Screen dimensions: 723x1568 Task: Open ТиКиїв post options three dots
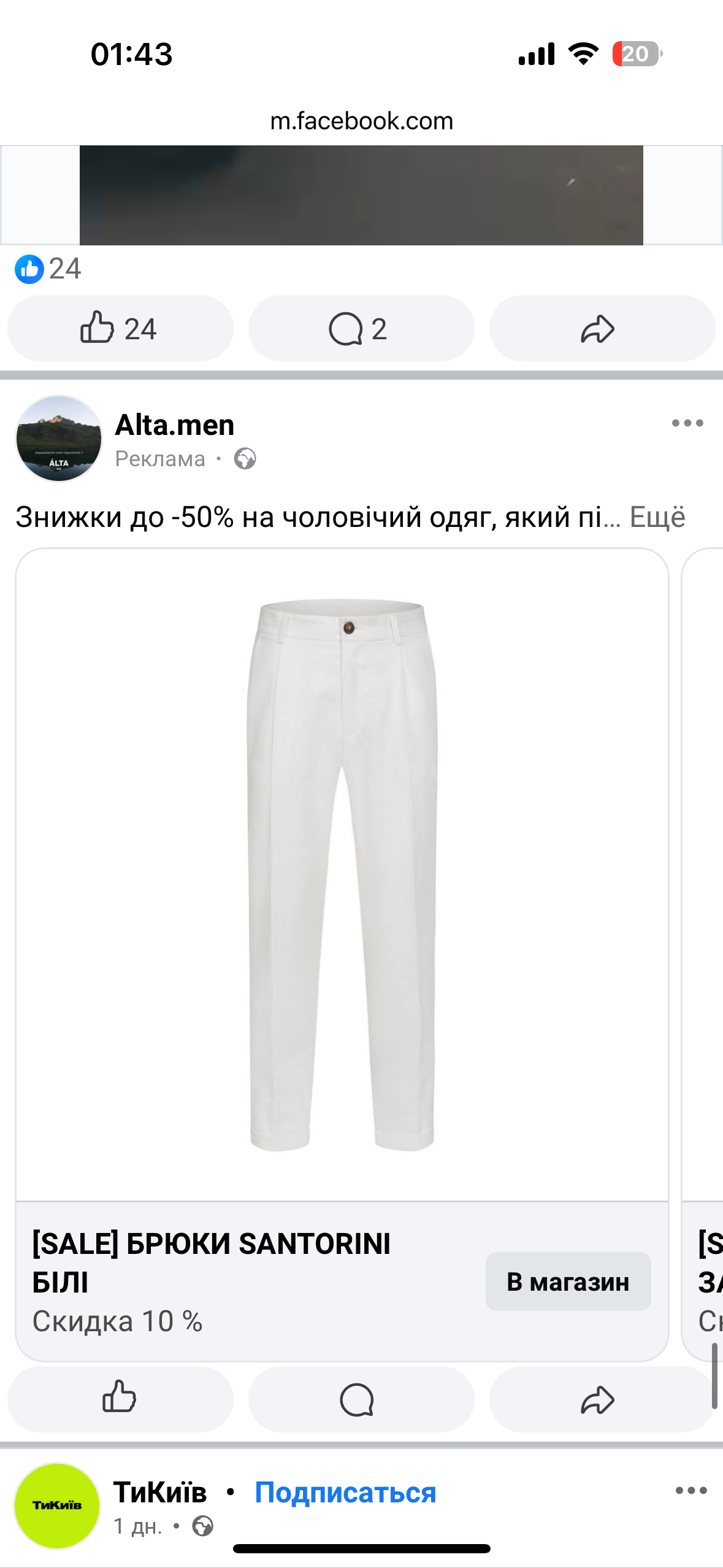click(691, 1491)
